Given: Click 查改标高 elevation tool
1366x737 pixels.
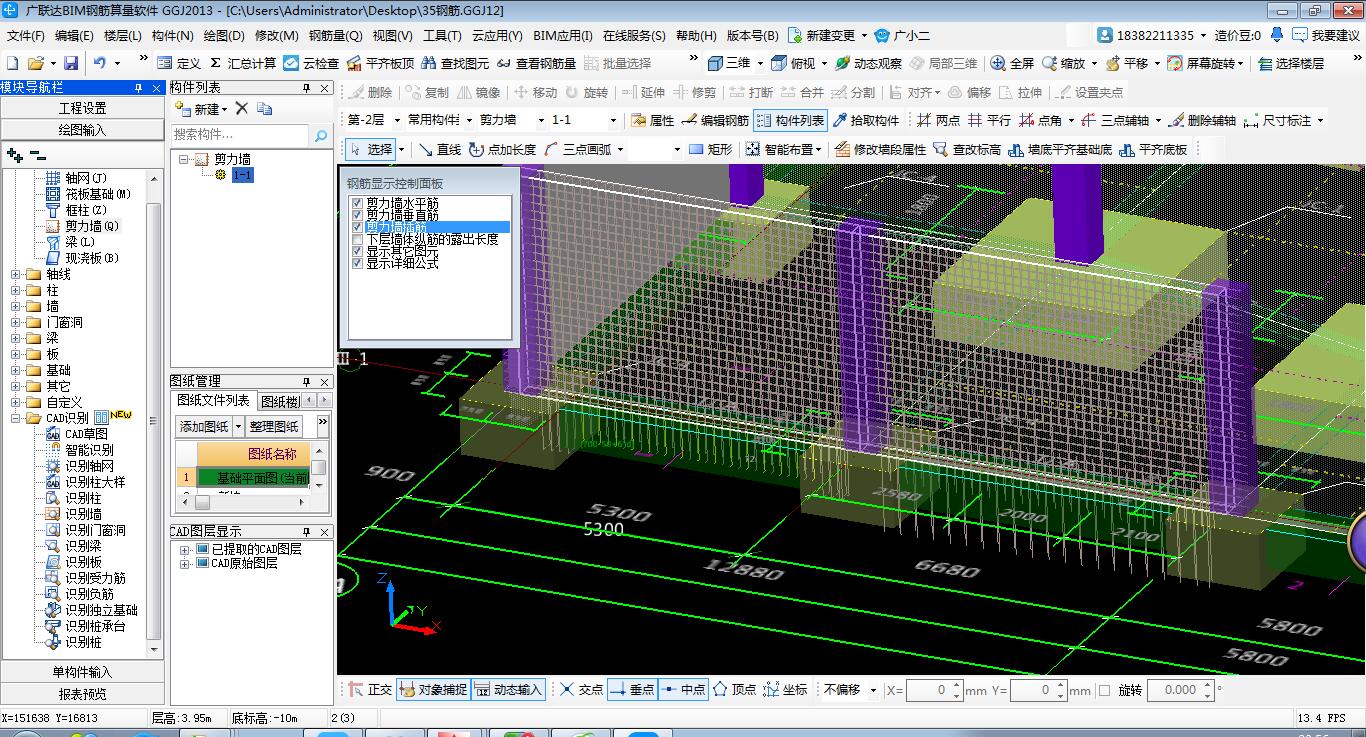Looking at the screenshot, I should 967,149.
